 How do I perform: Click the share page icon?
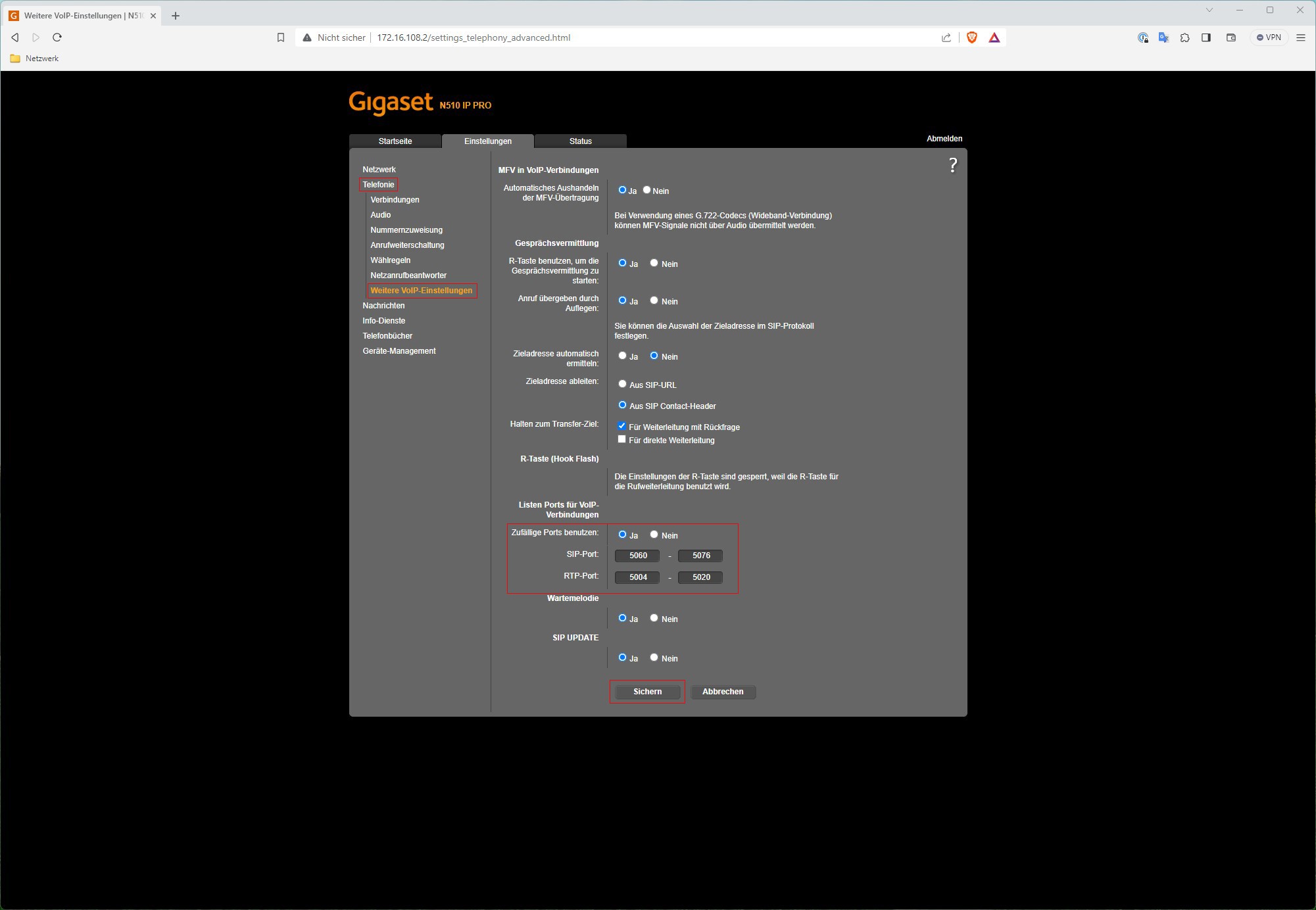[x=946, y=37]
